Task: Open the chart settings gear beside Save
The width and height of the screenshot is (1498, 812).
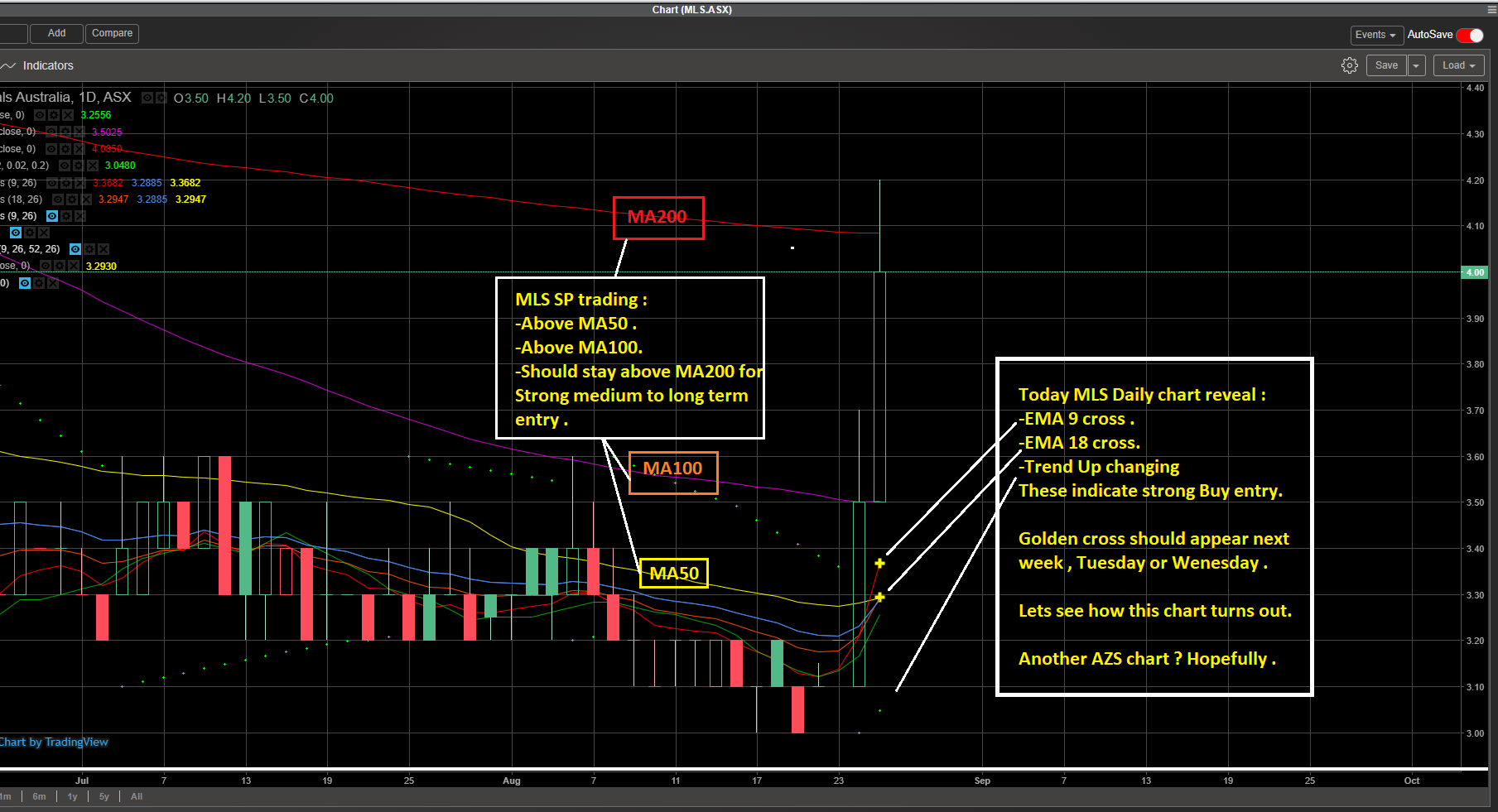Action: [1350, 65]
